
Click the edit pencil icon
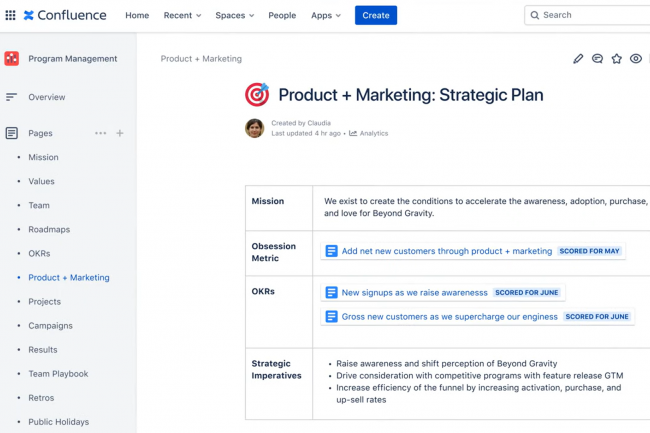click(x=578, y=59)
